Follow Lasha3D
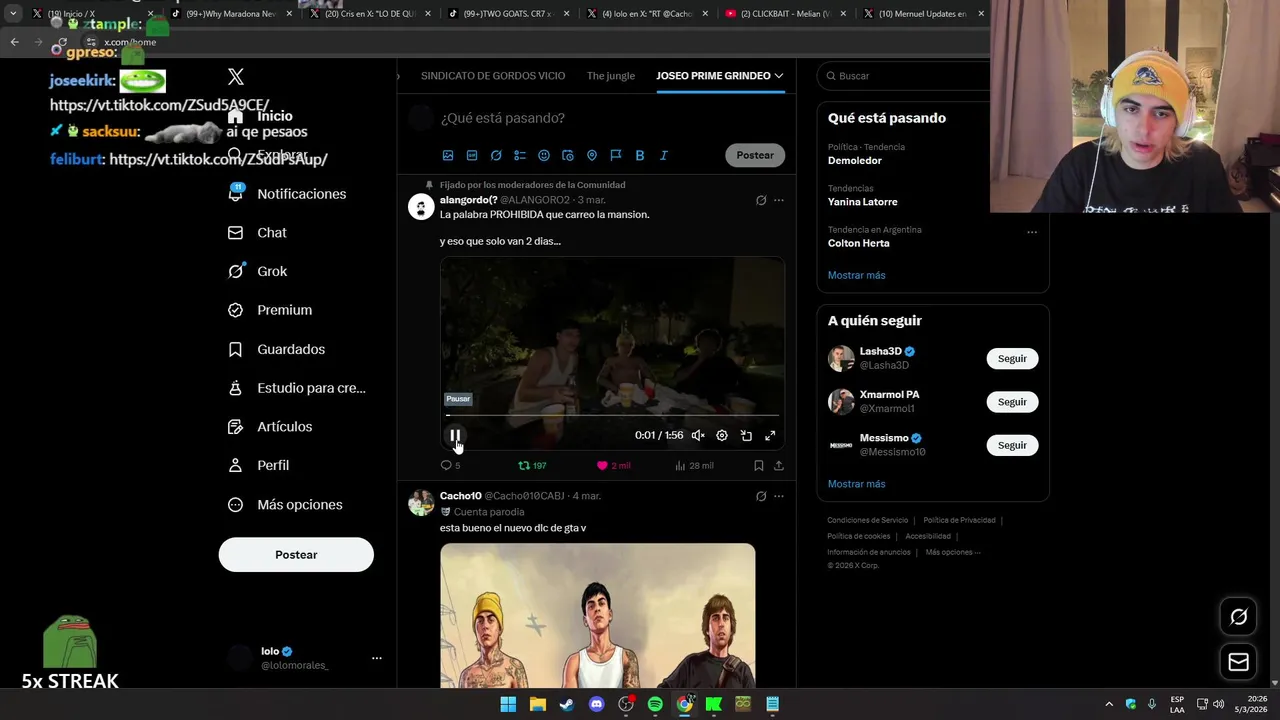1280x720 pixels. click(x=1012, y=359)
